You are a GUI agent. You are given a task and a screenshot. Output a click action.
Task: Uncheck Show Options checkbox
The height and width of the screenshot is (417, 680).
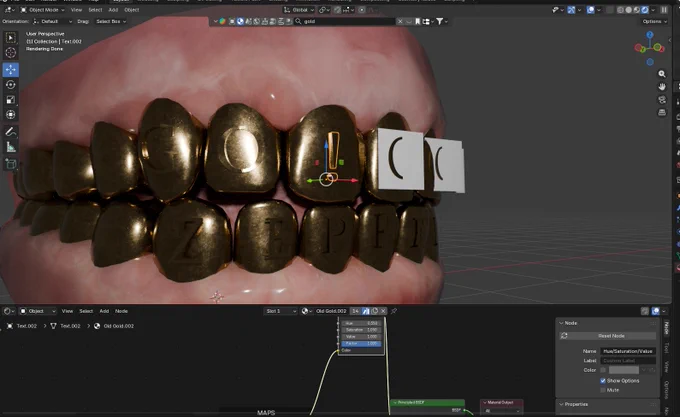click(x=603, y=381)
